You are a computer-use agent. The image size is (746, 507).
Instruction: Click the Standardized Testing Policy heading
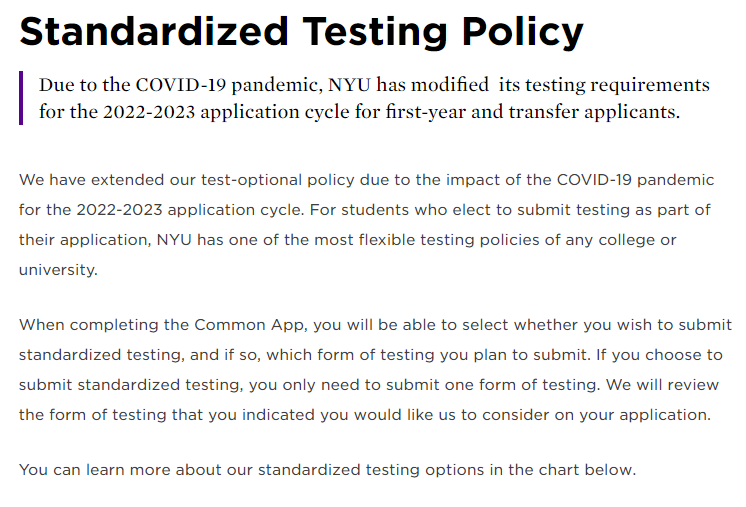point(300,31)
